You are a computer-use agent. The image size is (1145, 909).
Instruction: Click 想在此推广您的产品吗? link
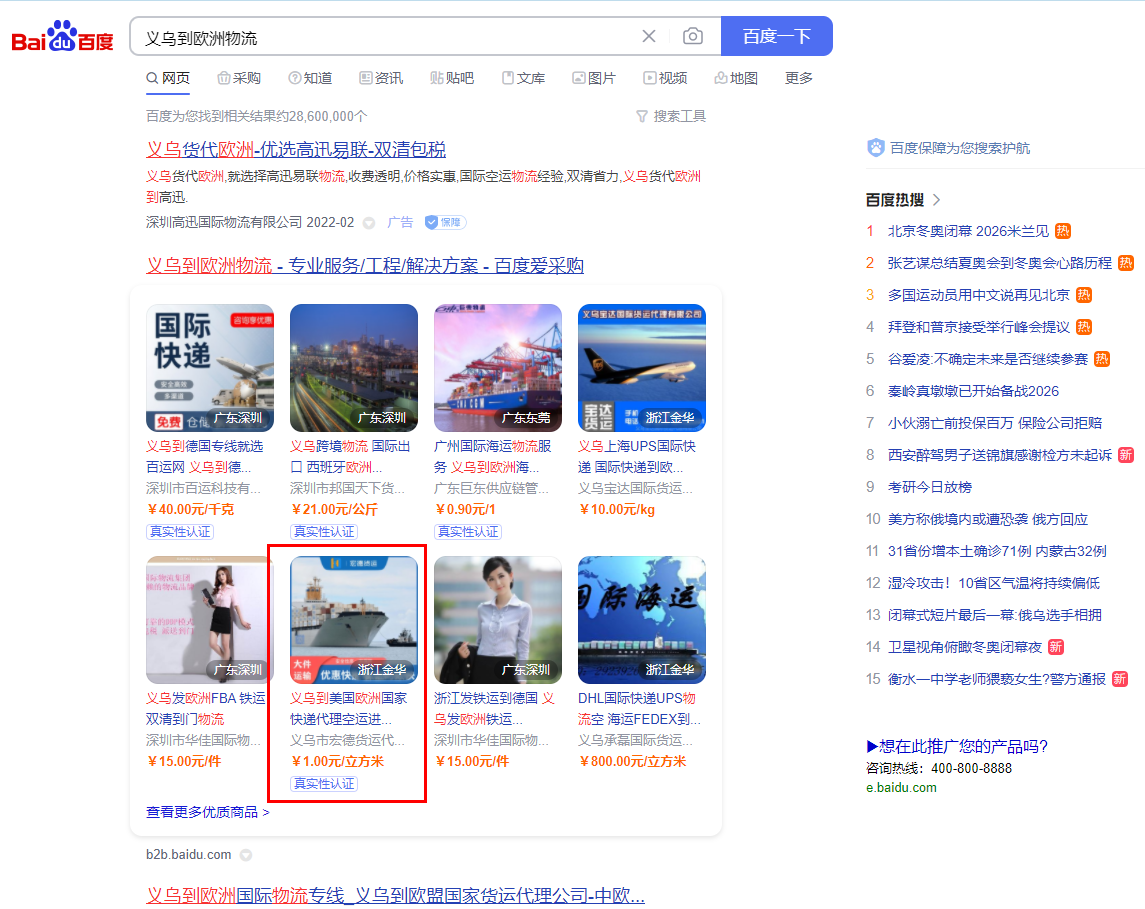point(957,746)
